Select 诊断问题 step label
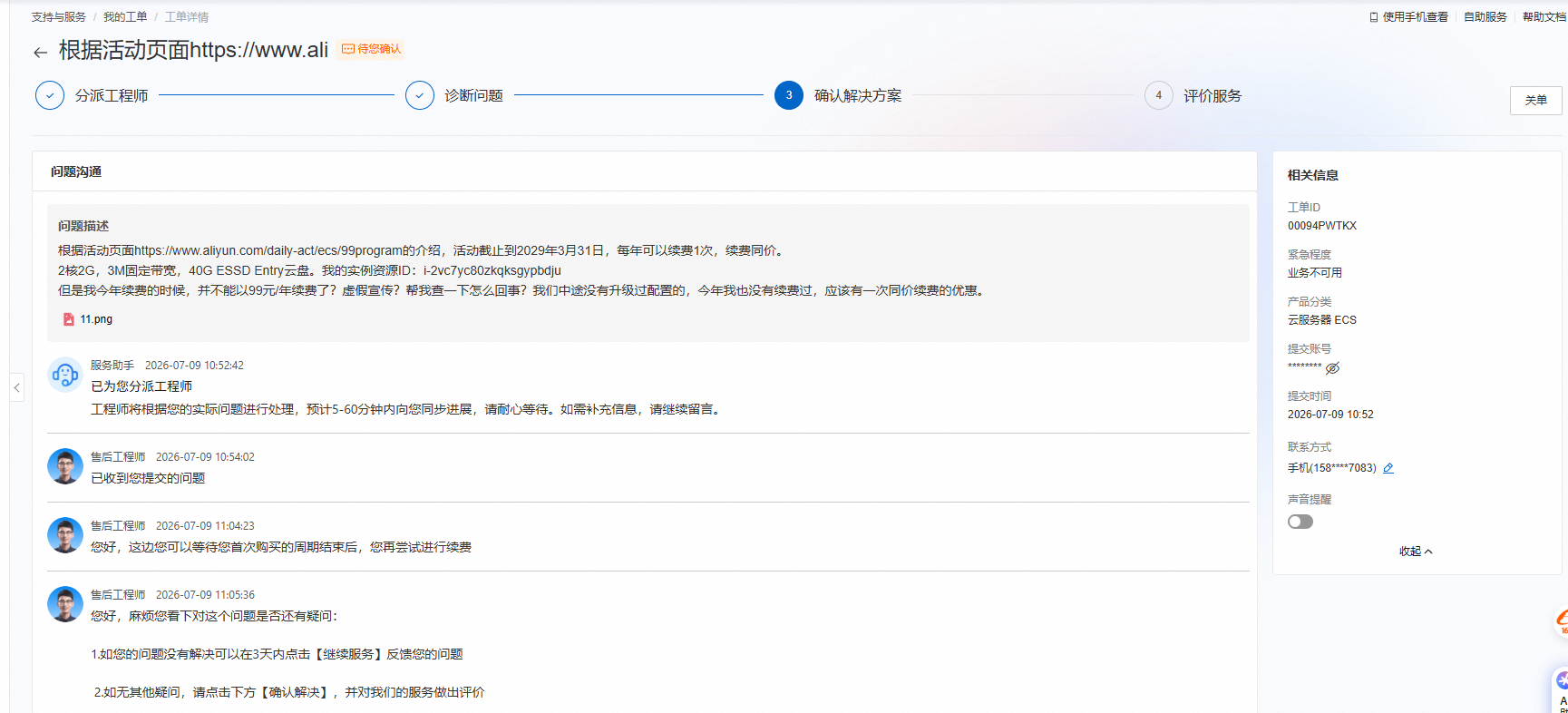The width and height of the screenshot is (1568, 713). tap(473, 95)
